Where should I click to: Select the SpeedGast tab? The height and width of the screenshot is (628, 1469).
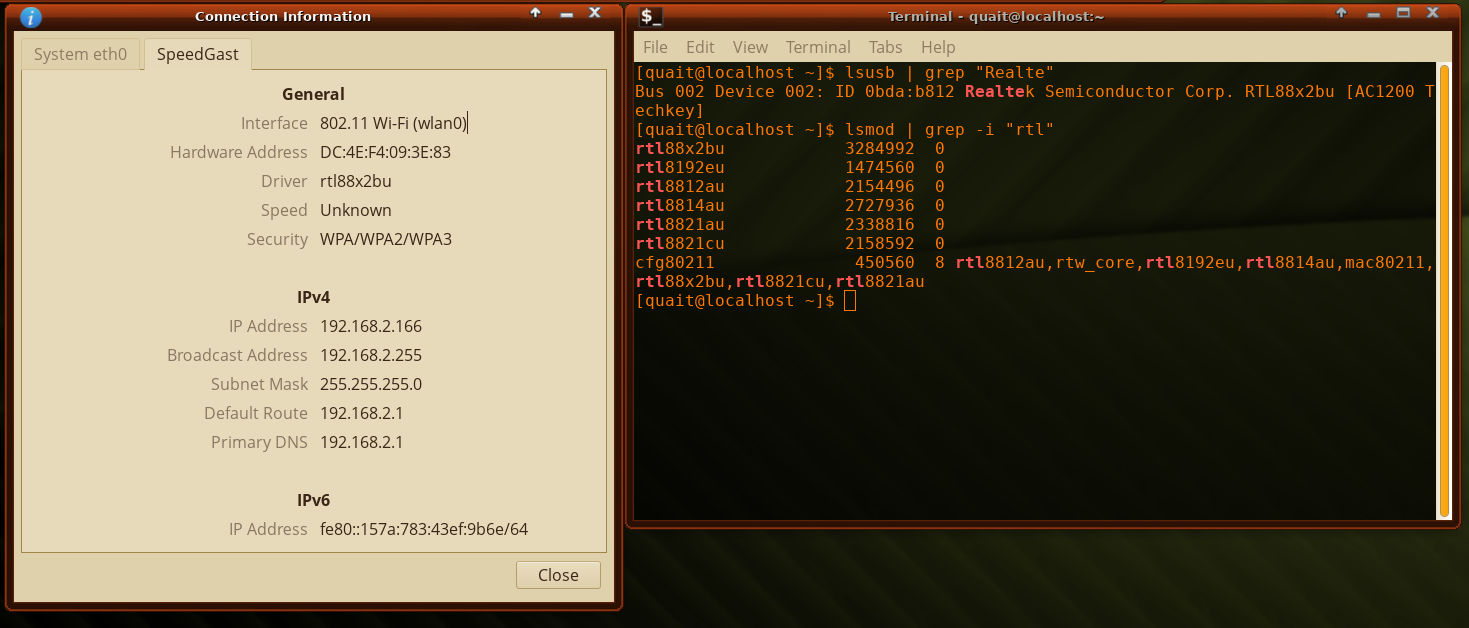[x=198, y=54]
